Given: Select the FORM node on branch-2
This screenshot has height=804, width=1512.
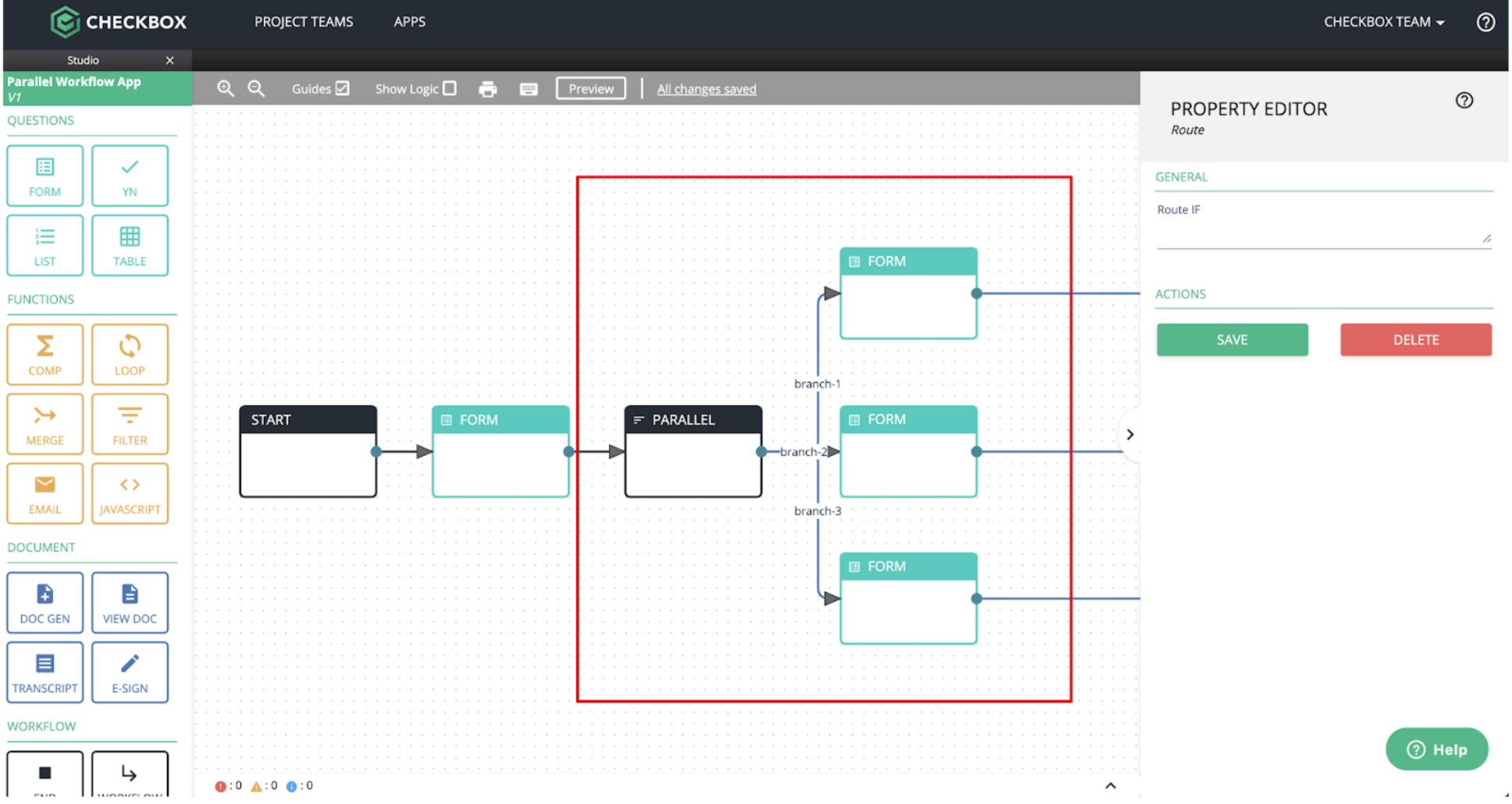Looking at the screenshot, I should tap(908, 451).
